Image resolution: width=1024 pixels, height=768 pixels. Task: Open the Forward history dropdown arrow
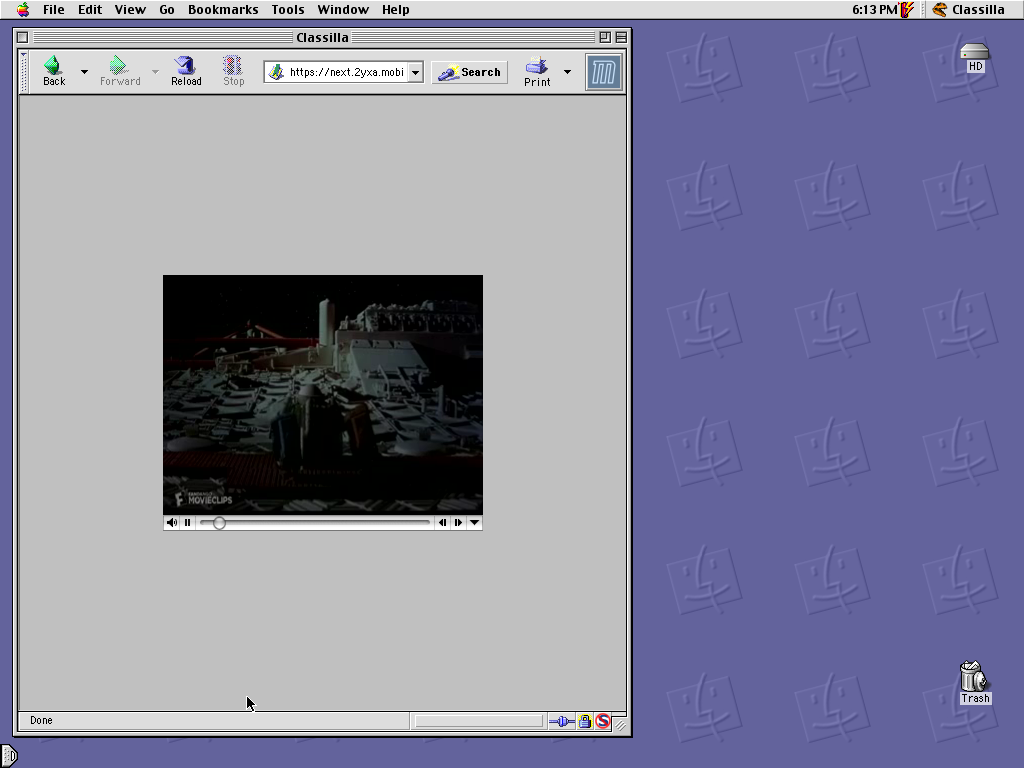[155, 72]
